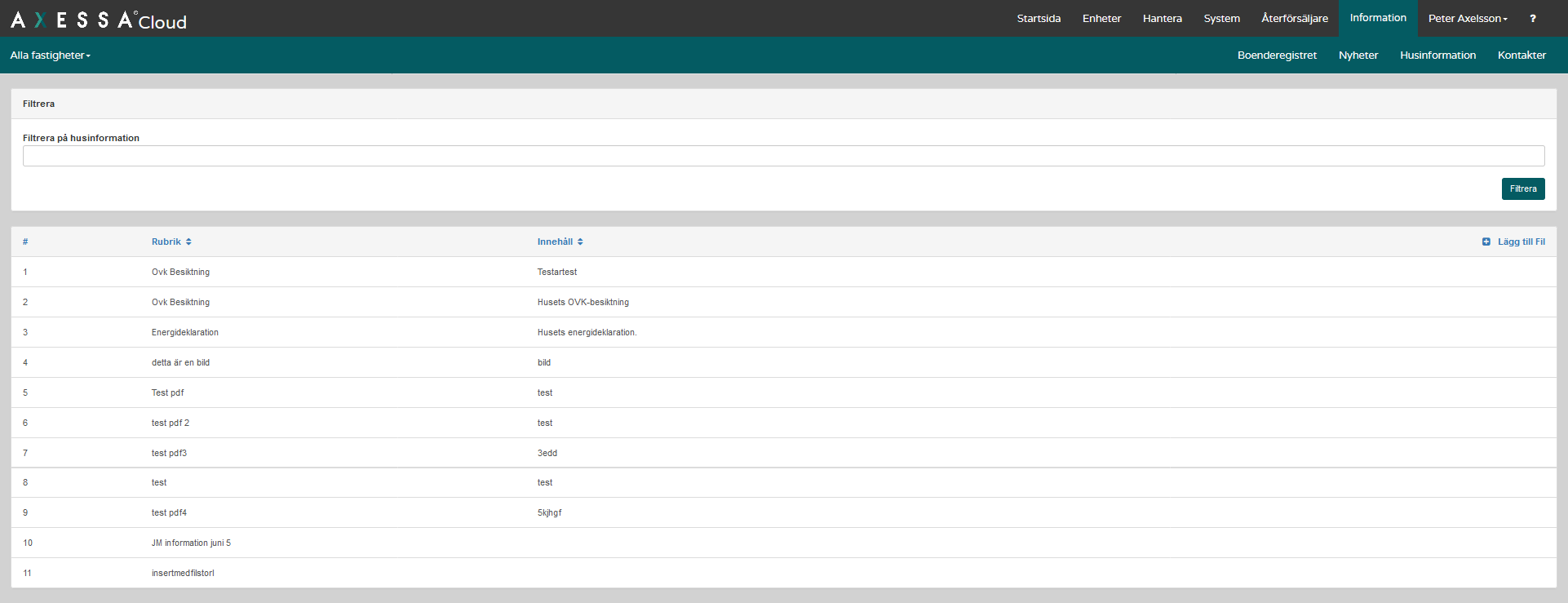
Task: Click the Filtrera button
Action: [x=1523, y=188]
